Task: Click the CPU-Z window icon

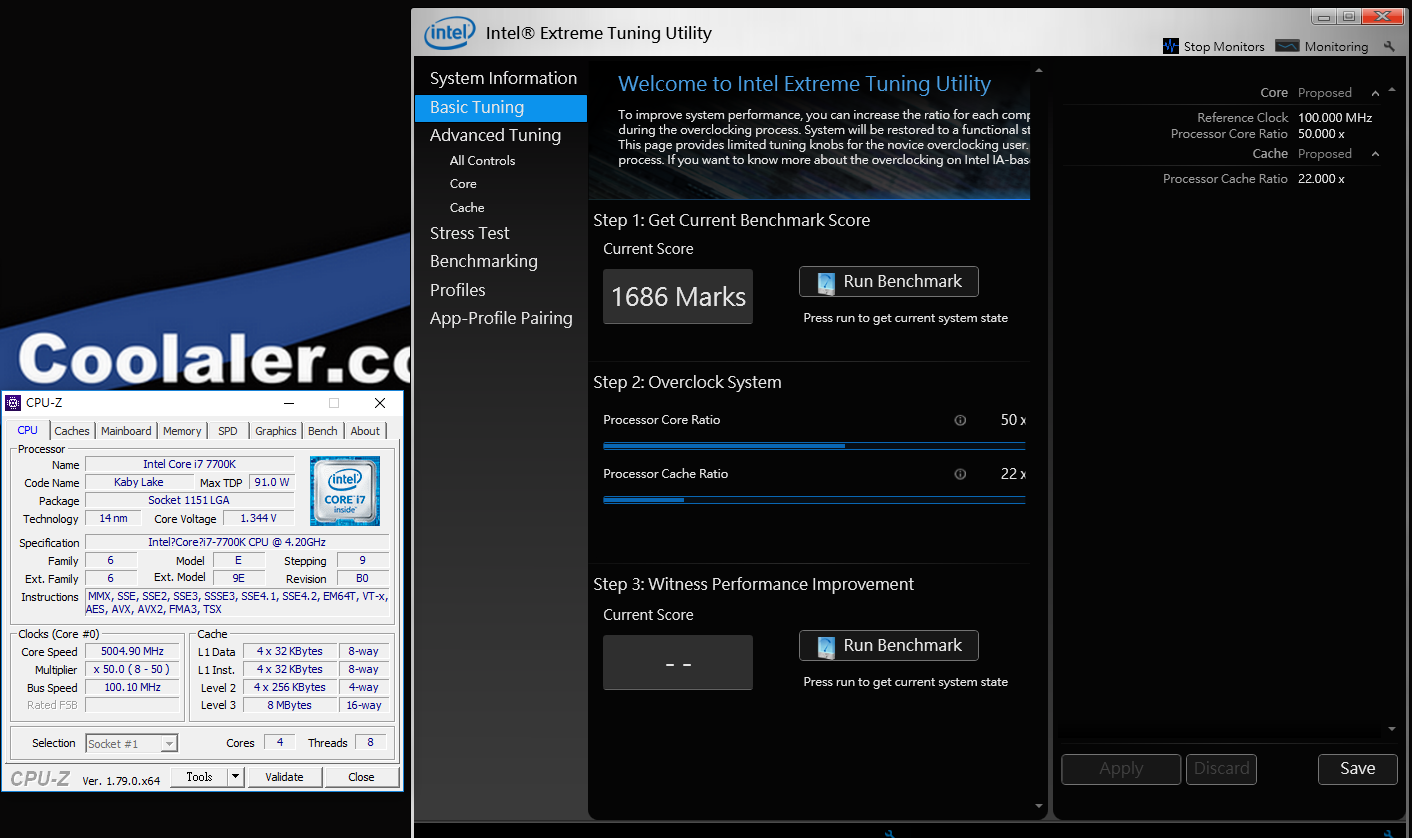Action: click(13, 403)
